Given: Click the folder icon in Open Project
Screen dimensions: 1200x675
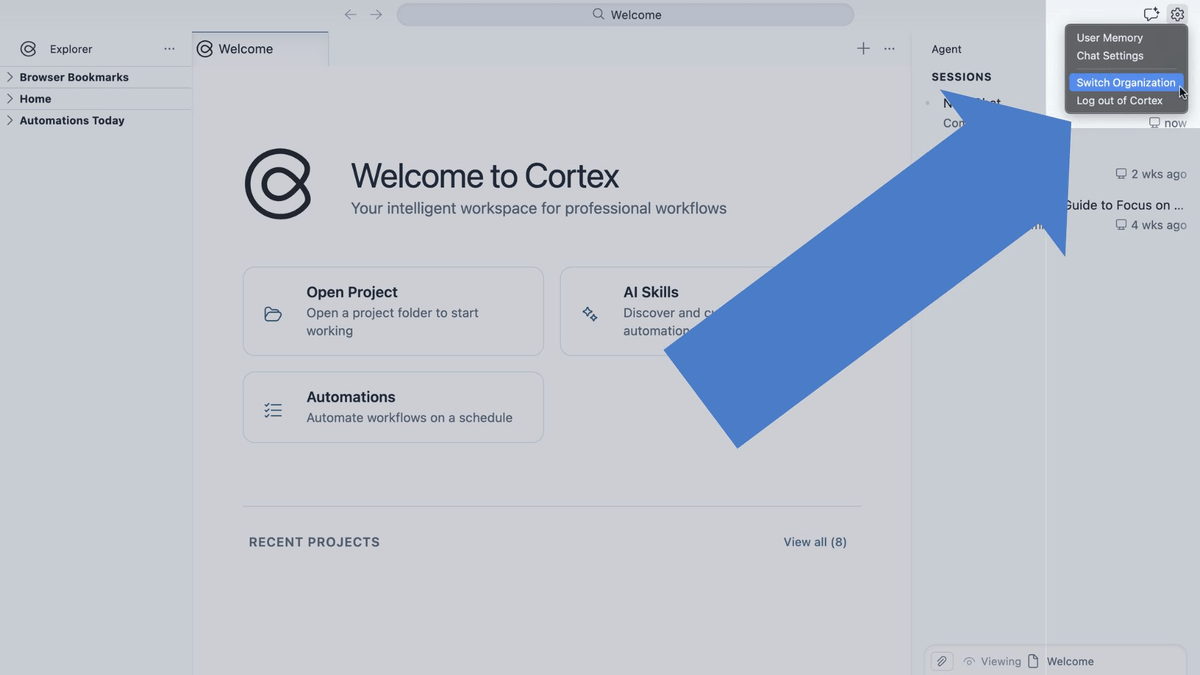Looking at the screenshot, I should (273, 314).
